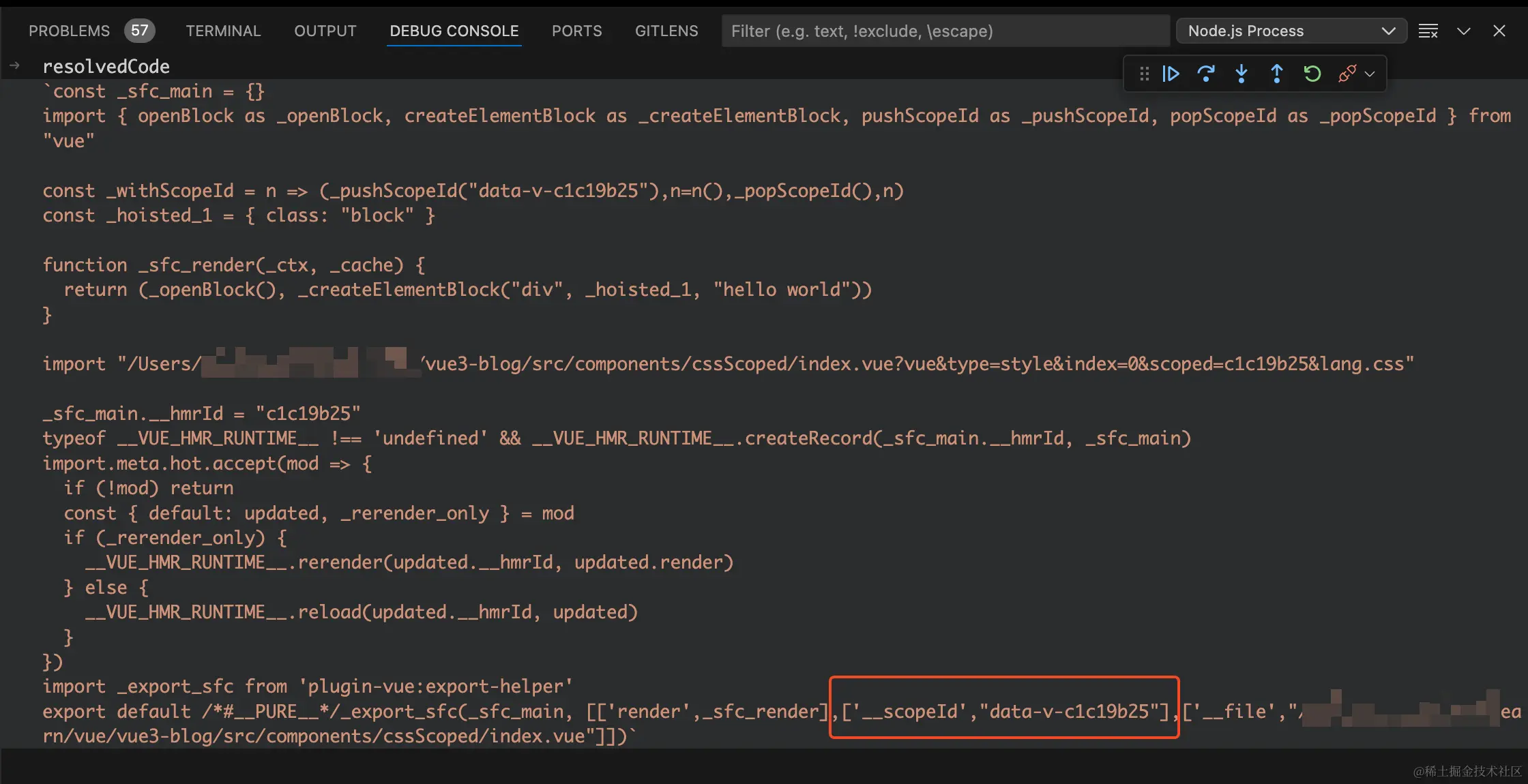
Task: Expand the debug actions overflow chevron
Action: click(1371, 73)
